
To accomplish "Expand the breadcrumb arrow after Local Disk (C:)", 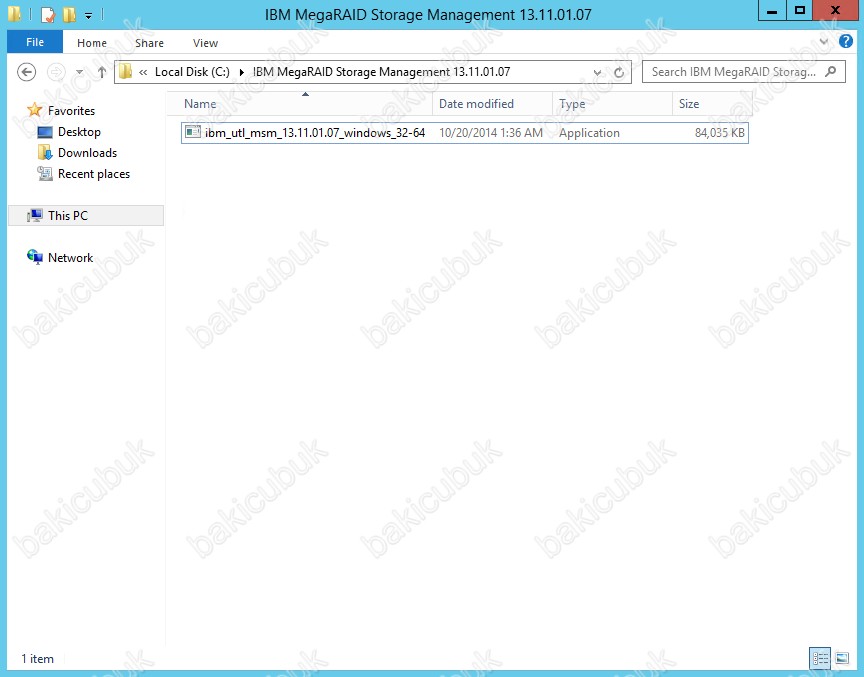I will [241, 72].
